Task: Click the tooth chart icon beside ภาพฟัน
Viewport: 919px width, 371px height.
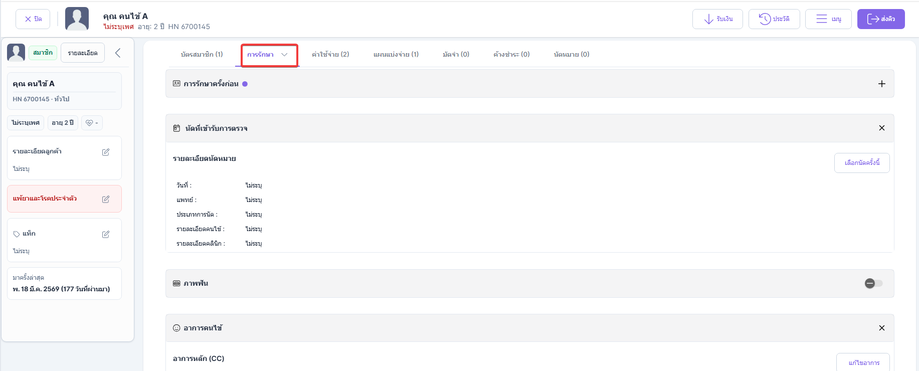Action: point(176,284)
